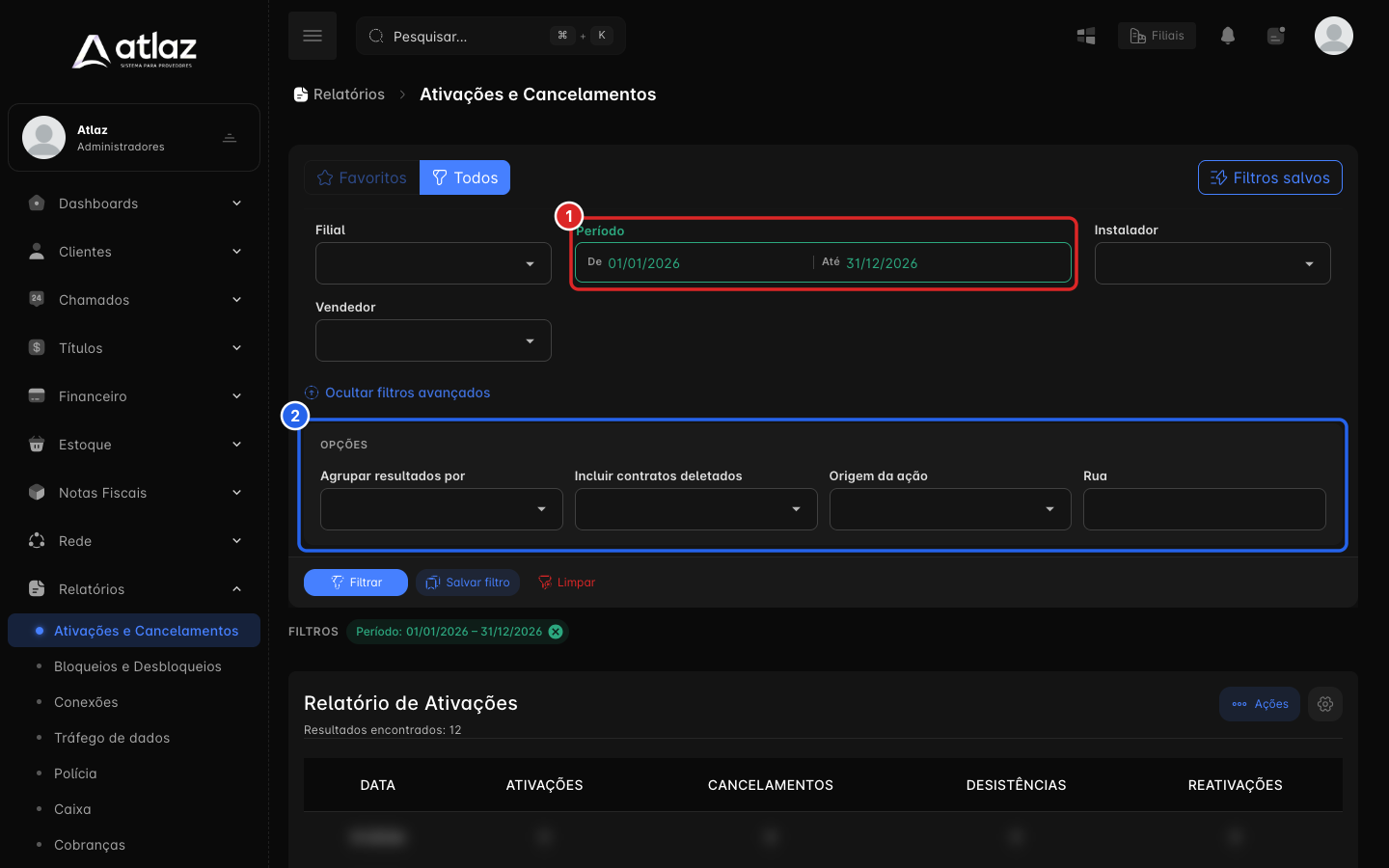
Task: Open the user profile avatar
Action: pyautogui.click(x=1334, y=36)
